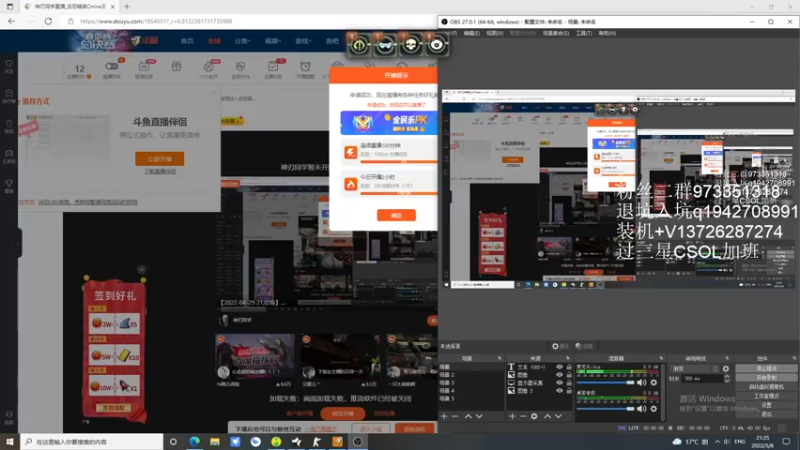The height and width of the screenshot is (450, 800).
Task: Open Properties for the selected OBS source
Action: pos(560,346)
